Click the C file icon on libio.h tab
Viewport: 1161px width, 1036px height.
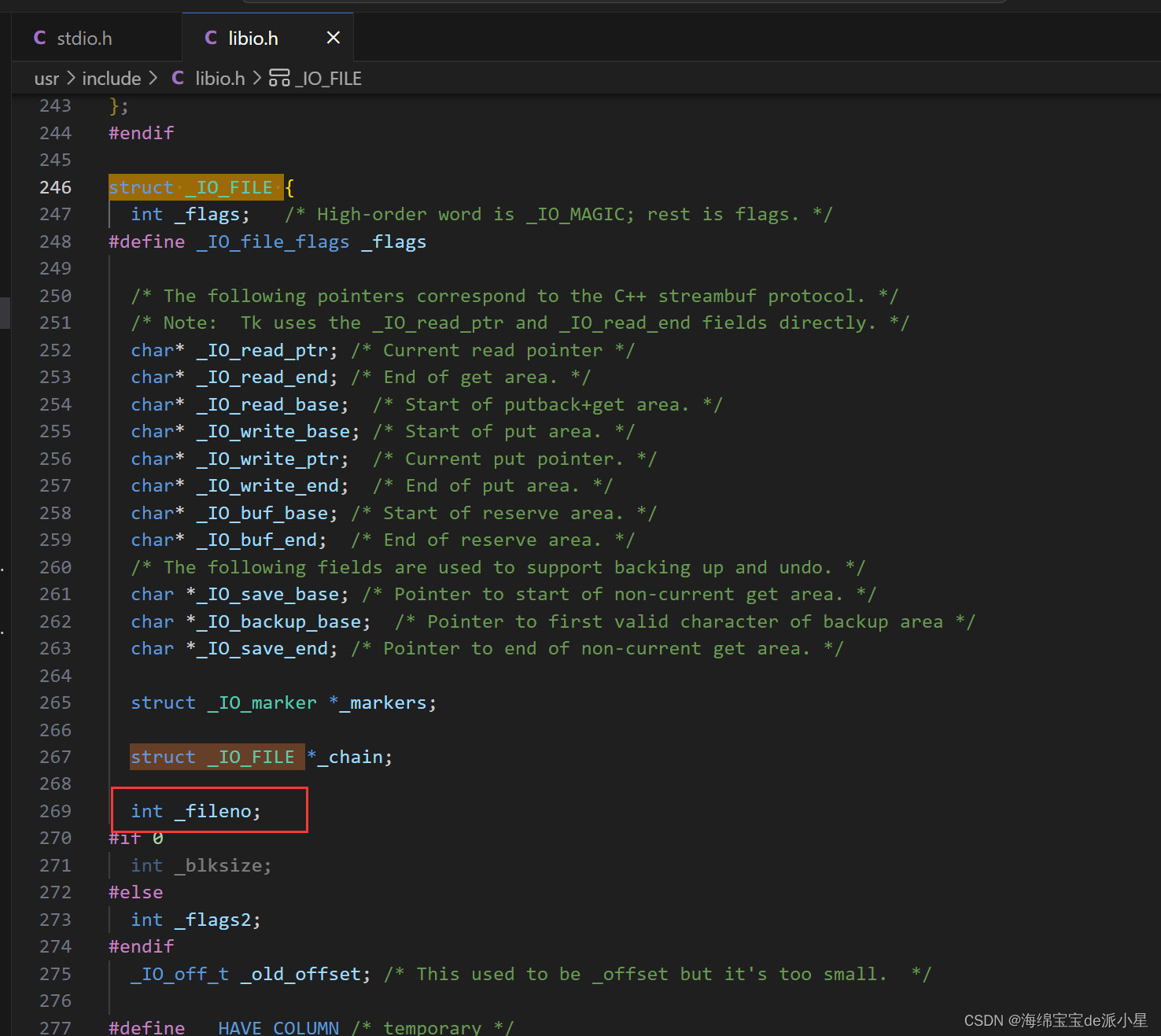tap(211, 38)
